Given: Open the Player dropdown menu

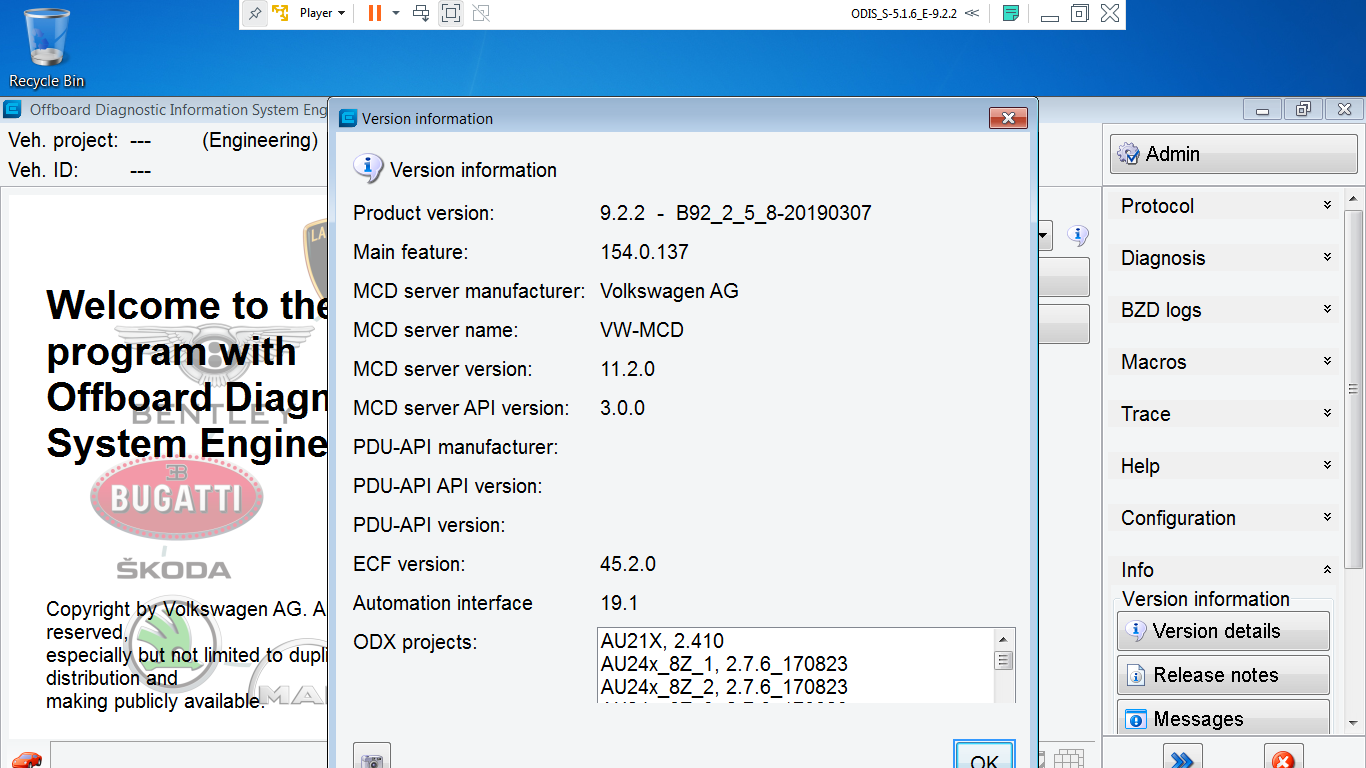Looking at the screenshot, I should click(x=322, y=13).
